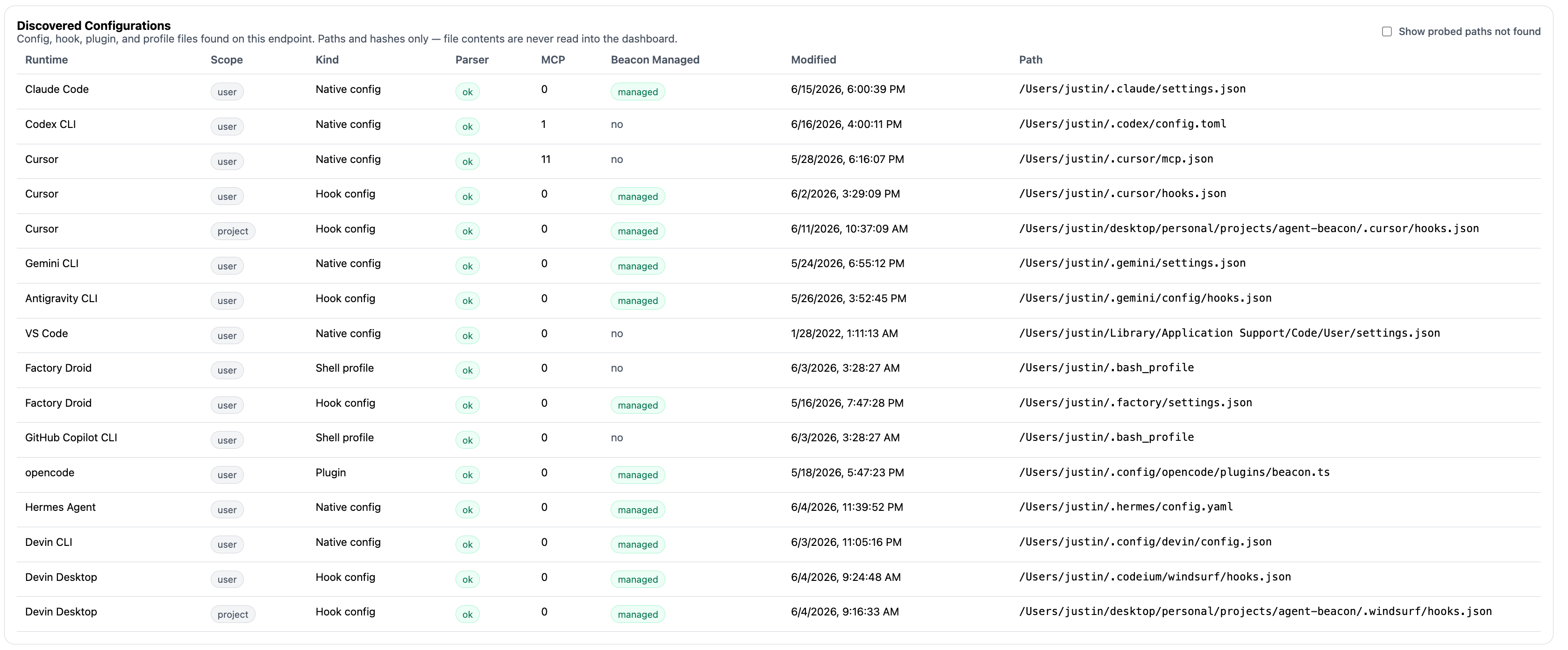The width and height of the screenshot is (1568, 650).
Task: Select the opencode runtime name
Action: [x=50, y=473]
